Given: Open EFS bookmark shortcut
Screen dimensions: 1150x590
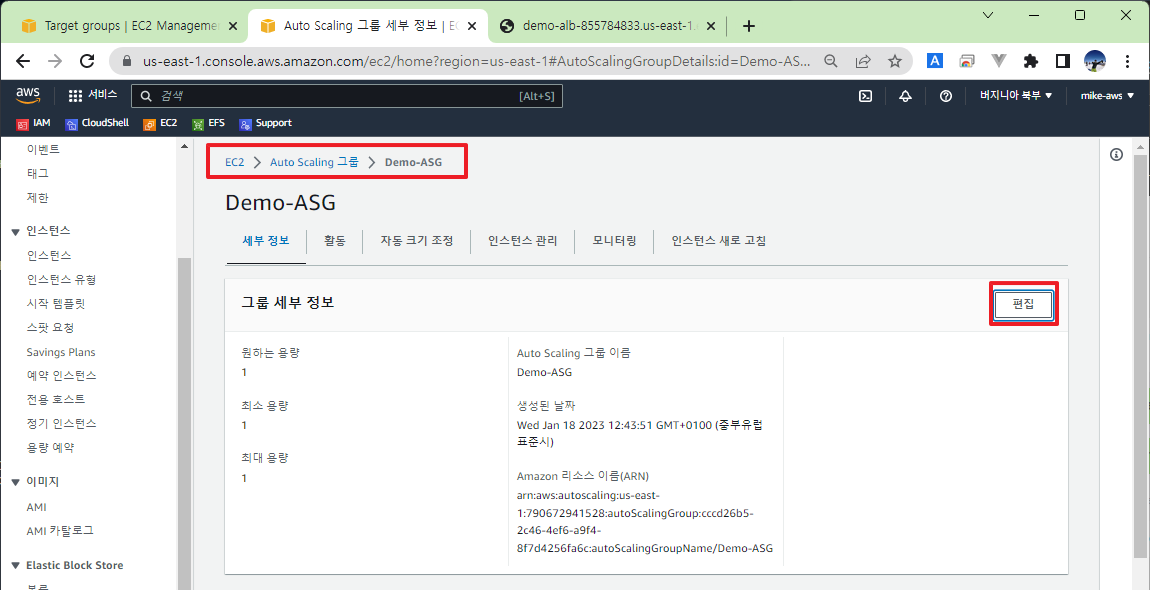Looking at the screenshot, I should click(x=208, y=123).
